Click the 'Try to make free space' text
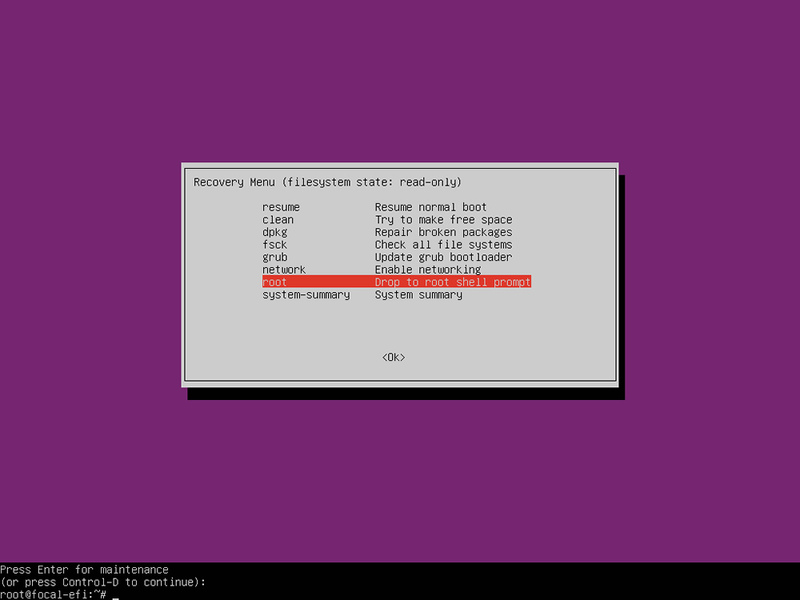Screen dimensions: 800x600 click(x=443, y=220)
